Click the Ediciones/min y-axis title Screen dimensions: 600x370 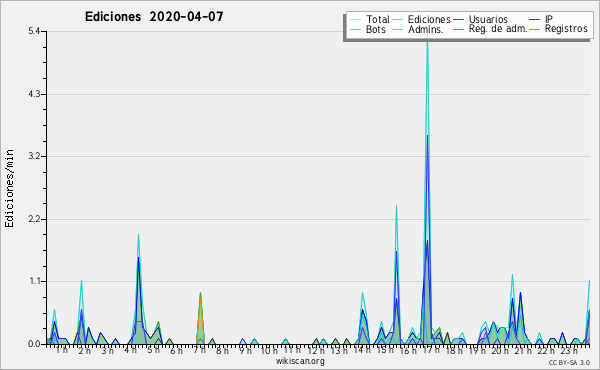point(9,188)
